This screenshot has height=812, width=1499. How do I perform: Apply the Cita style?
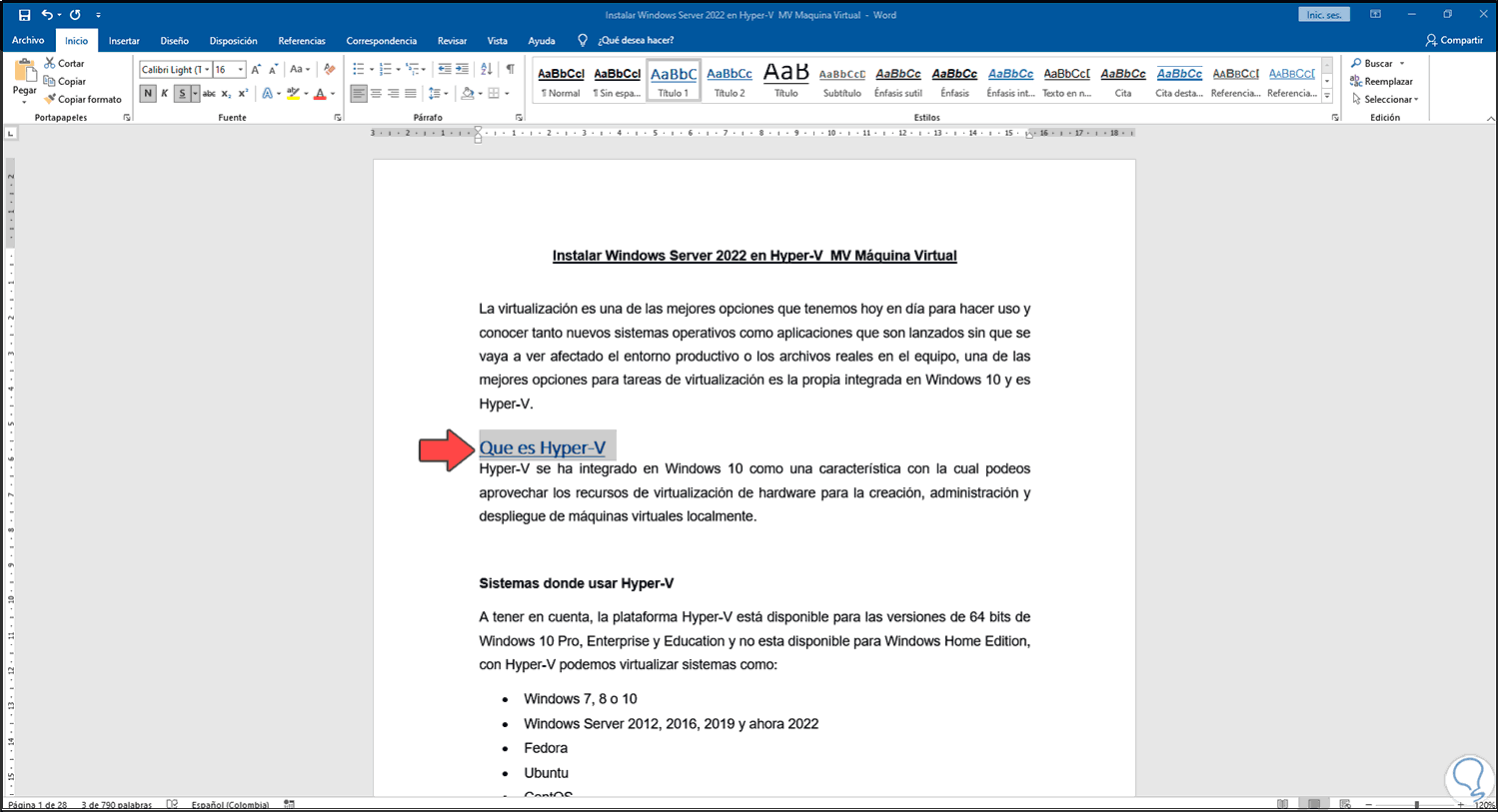pyautogui.click(x=1123, y=81)
